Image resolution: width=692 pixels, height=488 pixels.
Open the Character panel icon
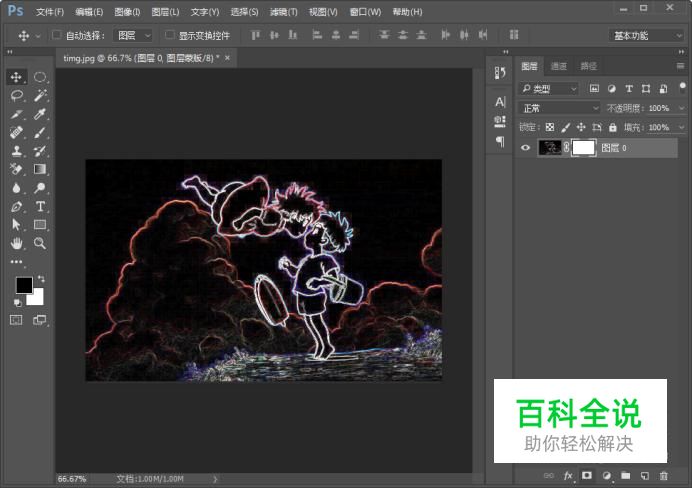click(x=500, y=102)
